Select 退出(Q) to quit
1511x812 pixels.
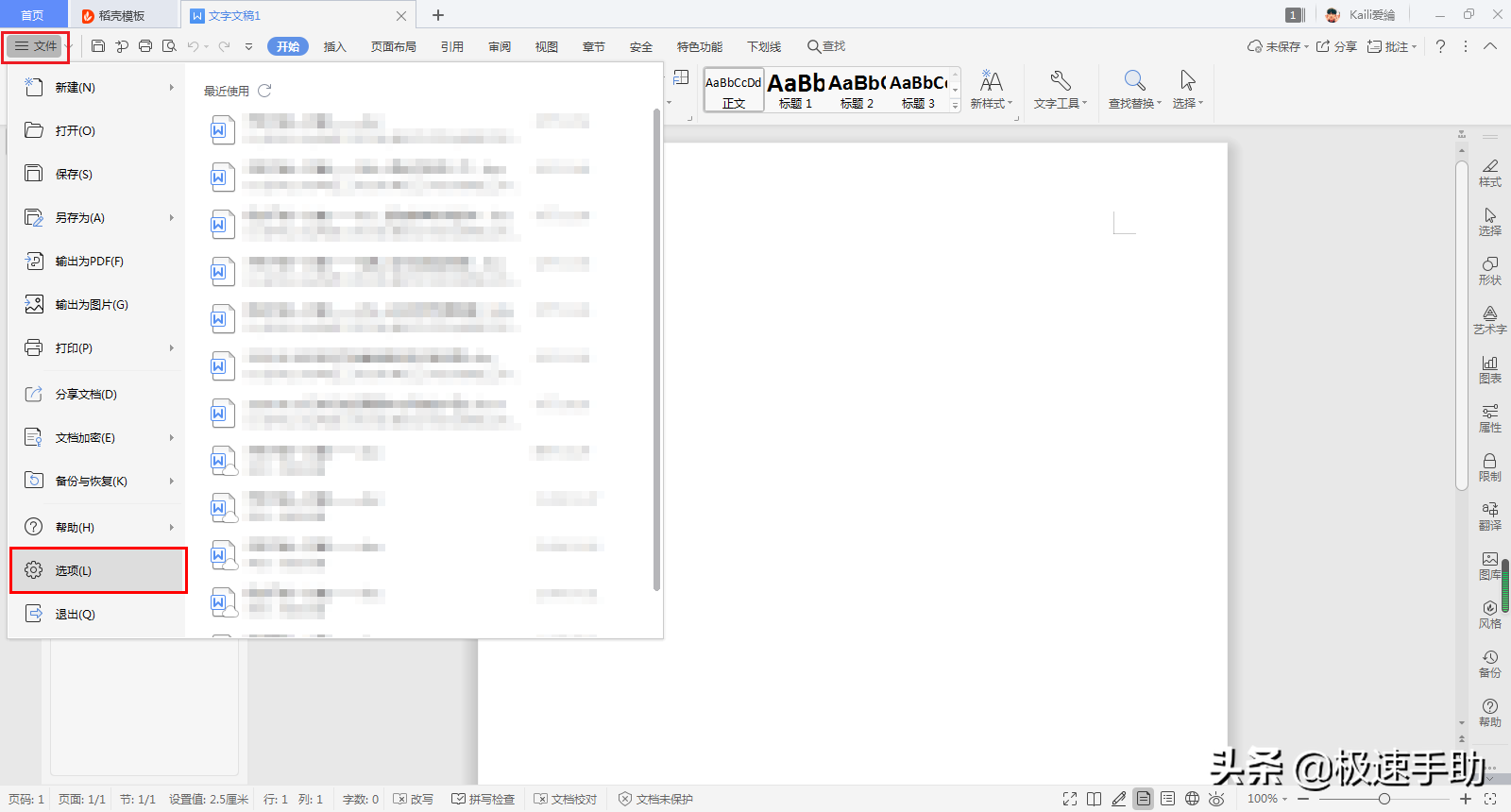pos(96,614)
